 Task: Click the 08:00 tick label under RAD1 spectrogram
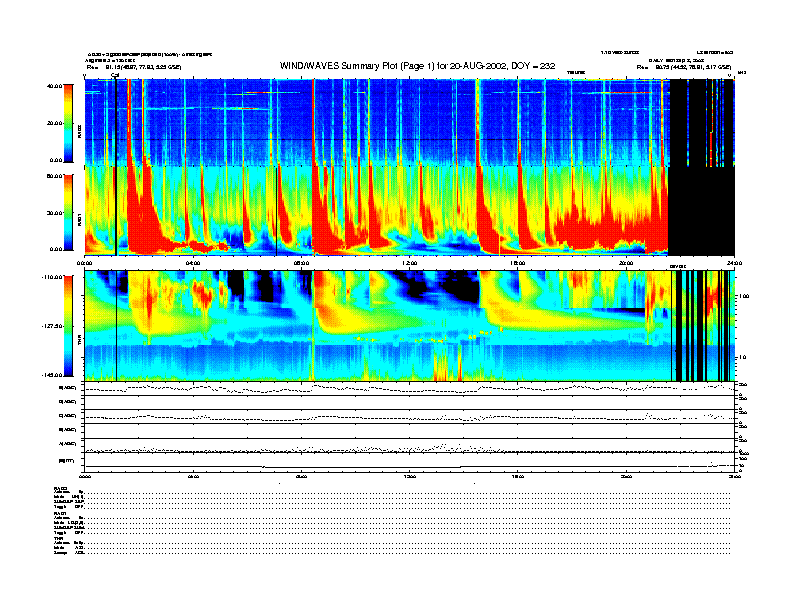[x=301, y=263]
